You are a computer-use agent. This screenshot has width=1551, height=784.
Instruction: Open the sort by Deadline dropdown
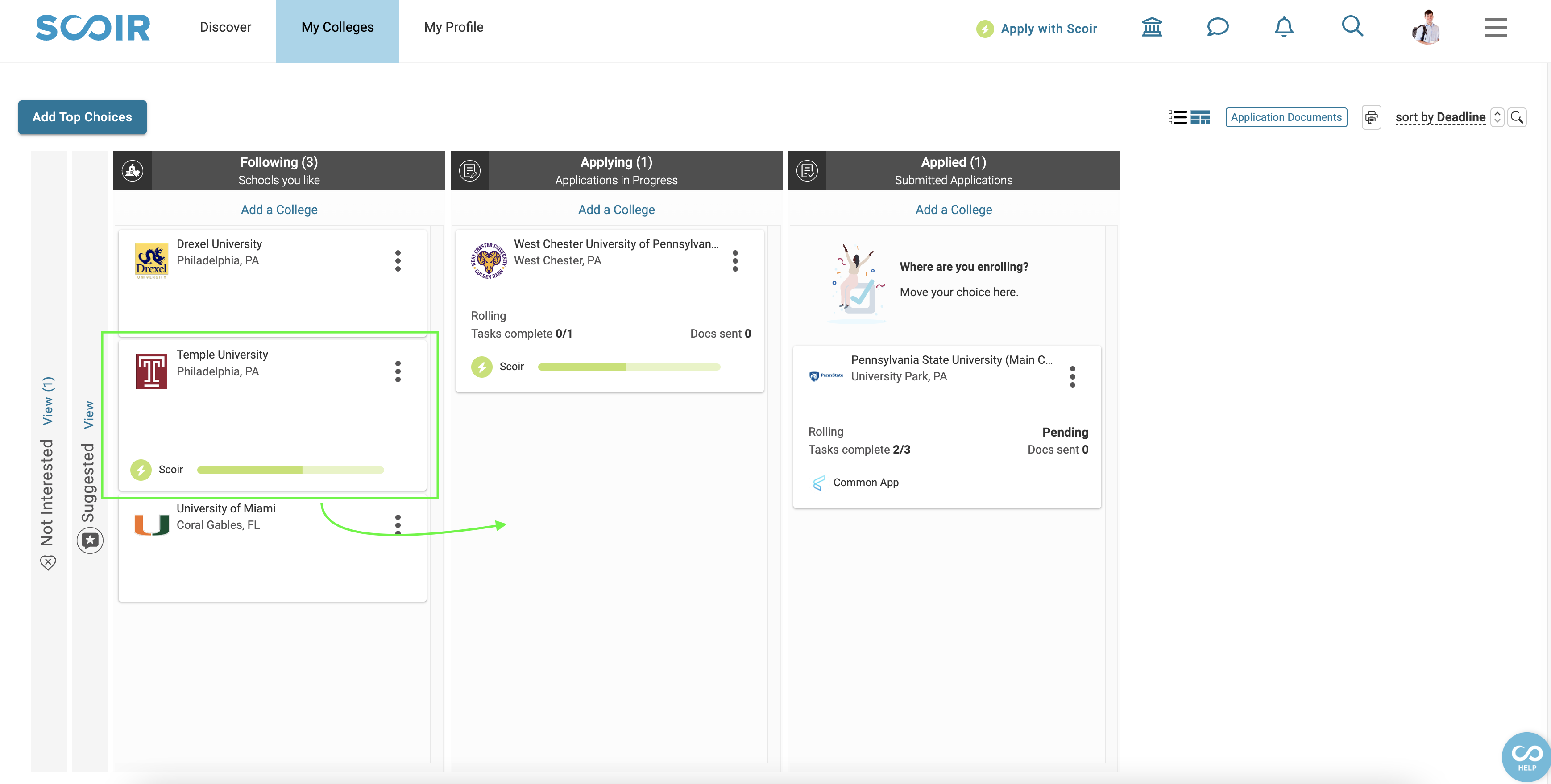pyautogui.click(x=1440, y=117)
